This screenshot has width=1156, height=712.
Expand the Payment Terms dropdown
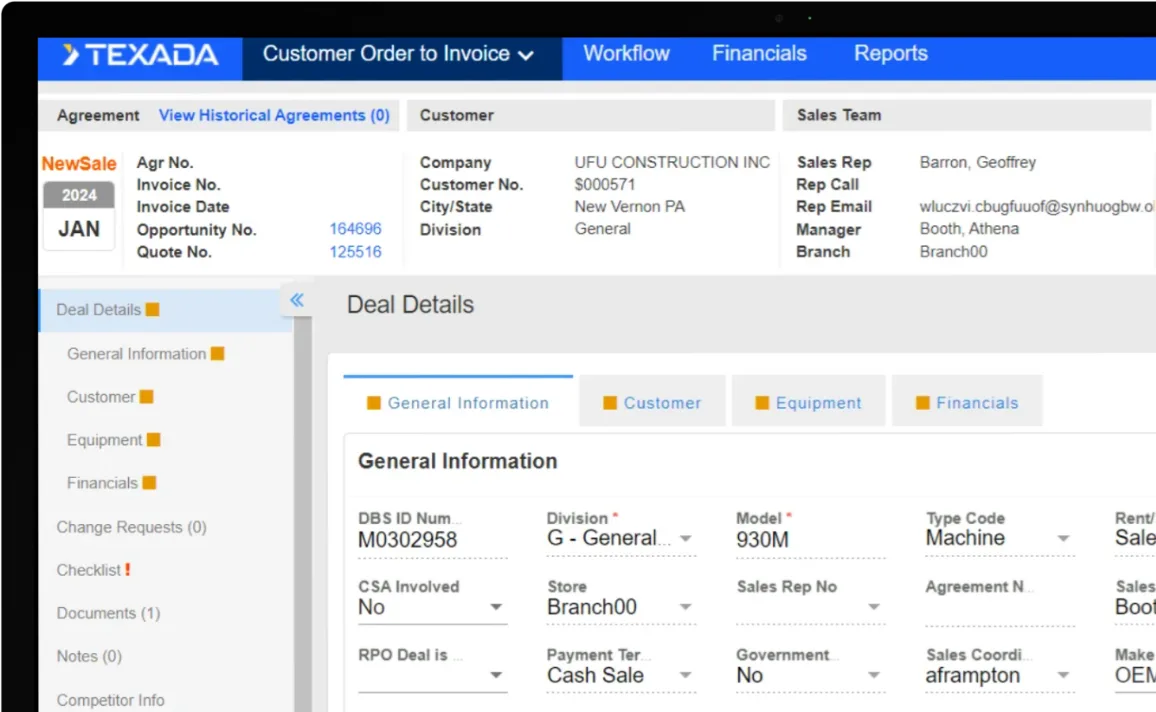pyautogui.click(x=686, y=675)
